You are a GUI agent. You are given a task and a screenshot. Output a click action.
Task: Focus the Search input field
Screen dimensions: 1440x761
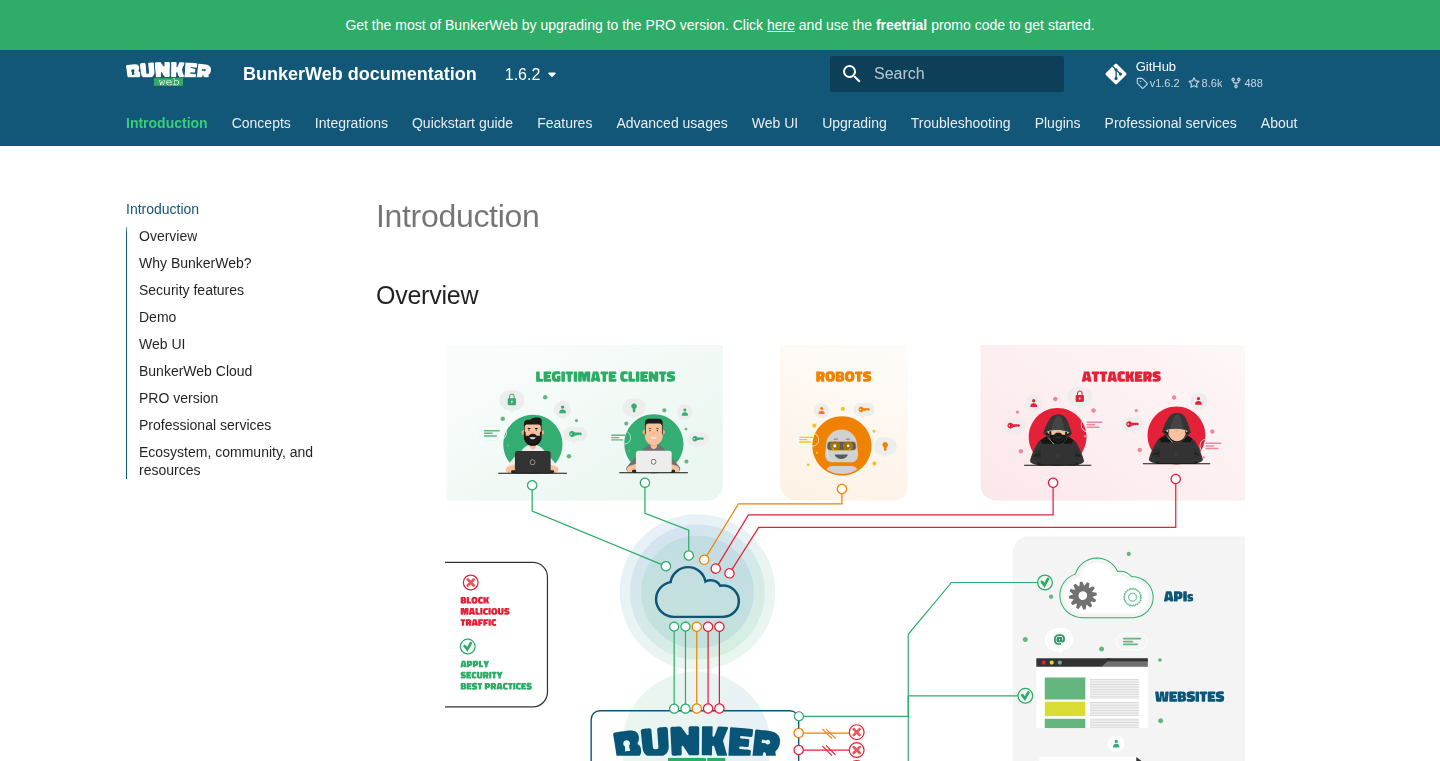pyautogui.click(x=947, y=74)
